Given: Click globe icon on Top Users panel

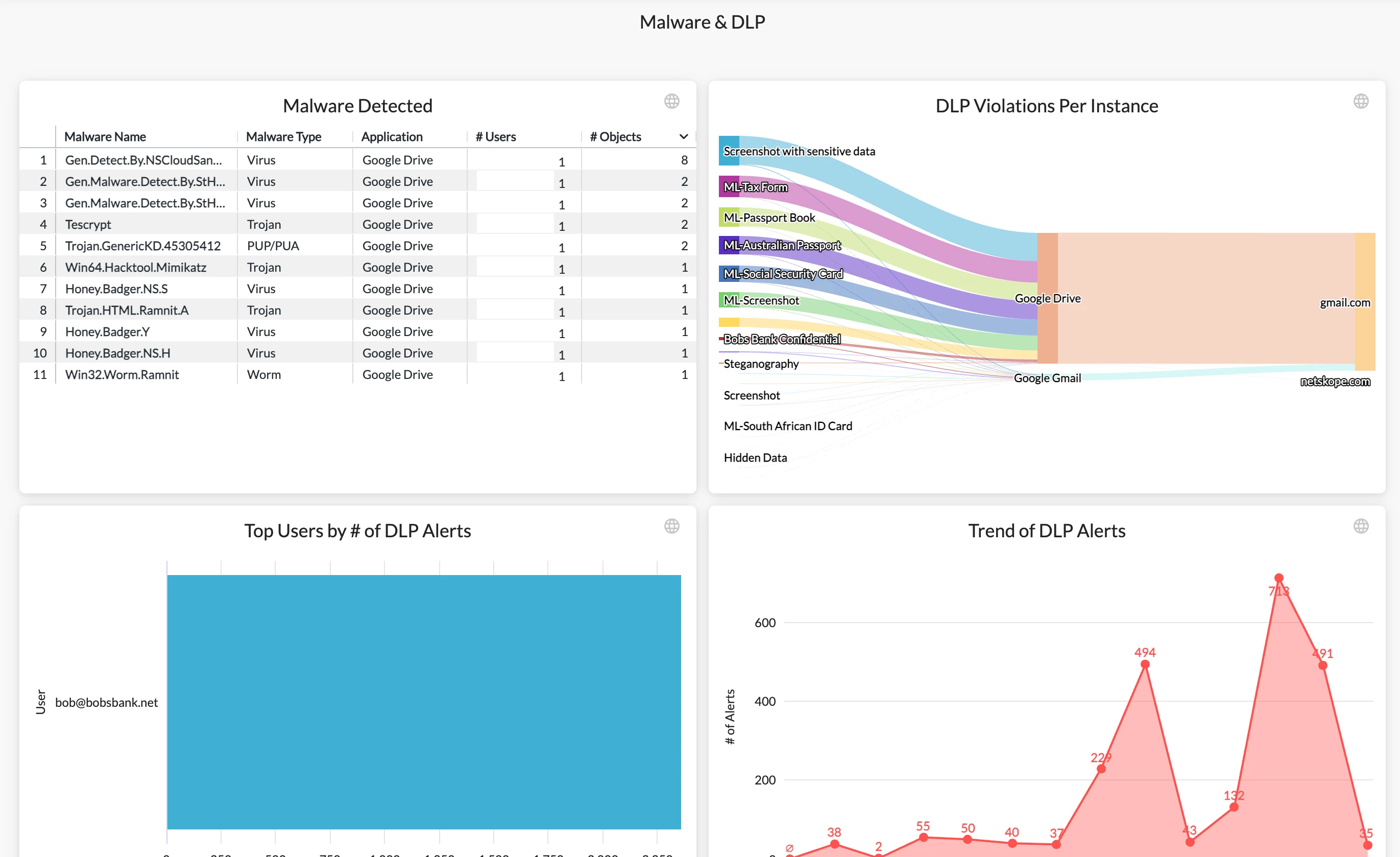Looking at the screenshot, I should 671,526.
